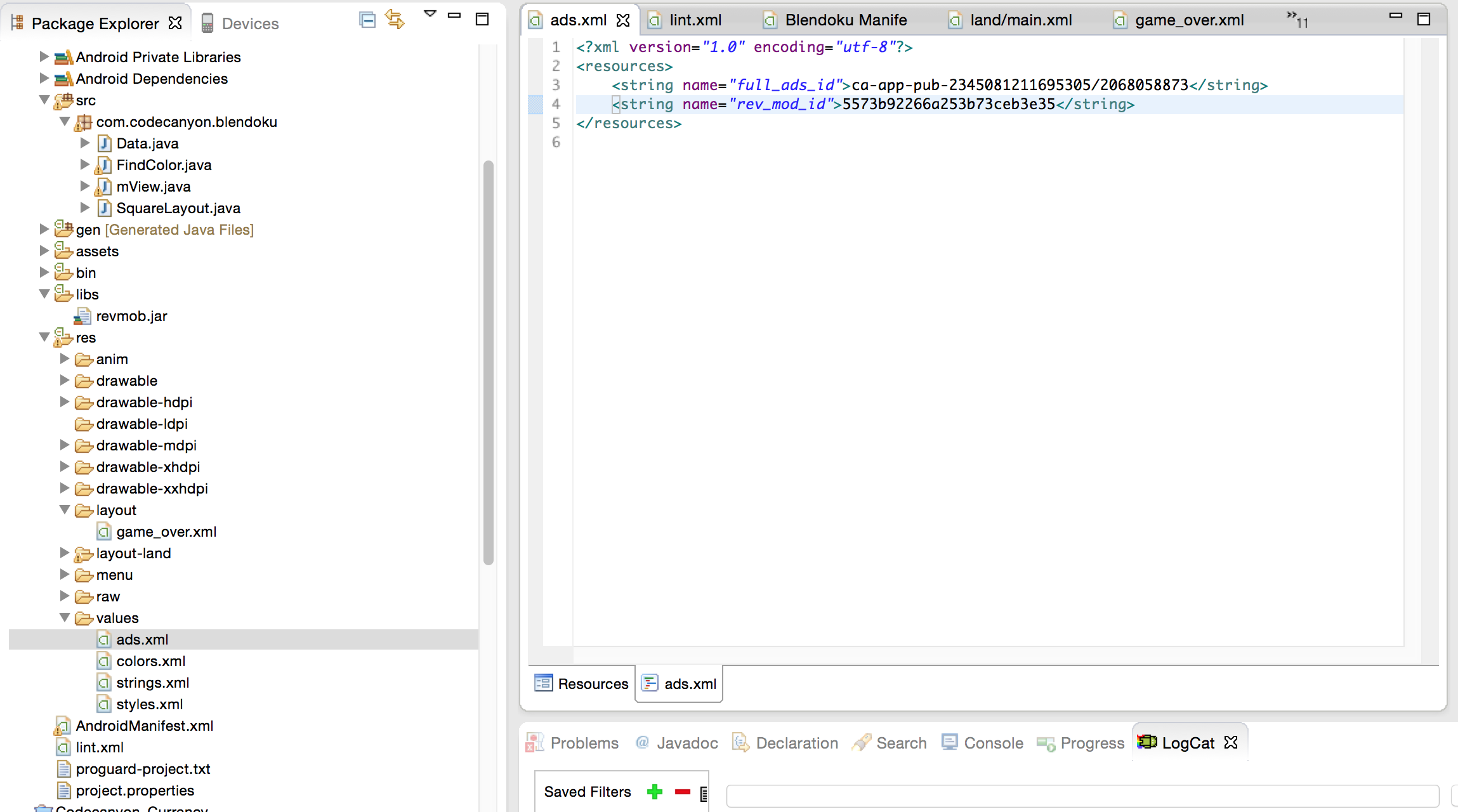
Task: Collapse the values folder
Action: click(x=65, y=617)
